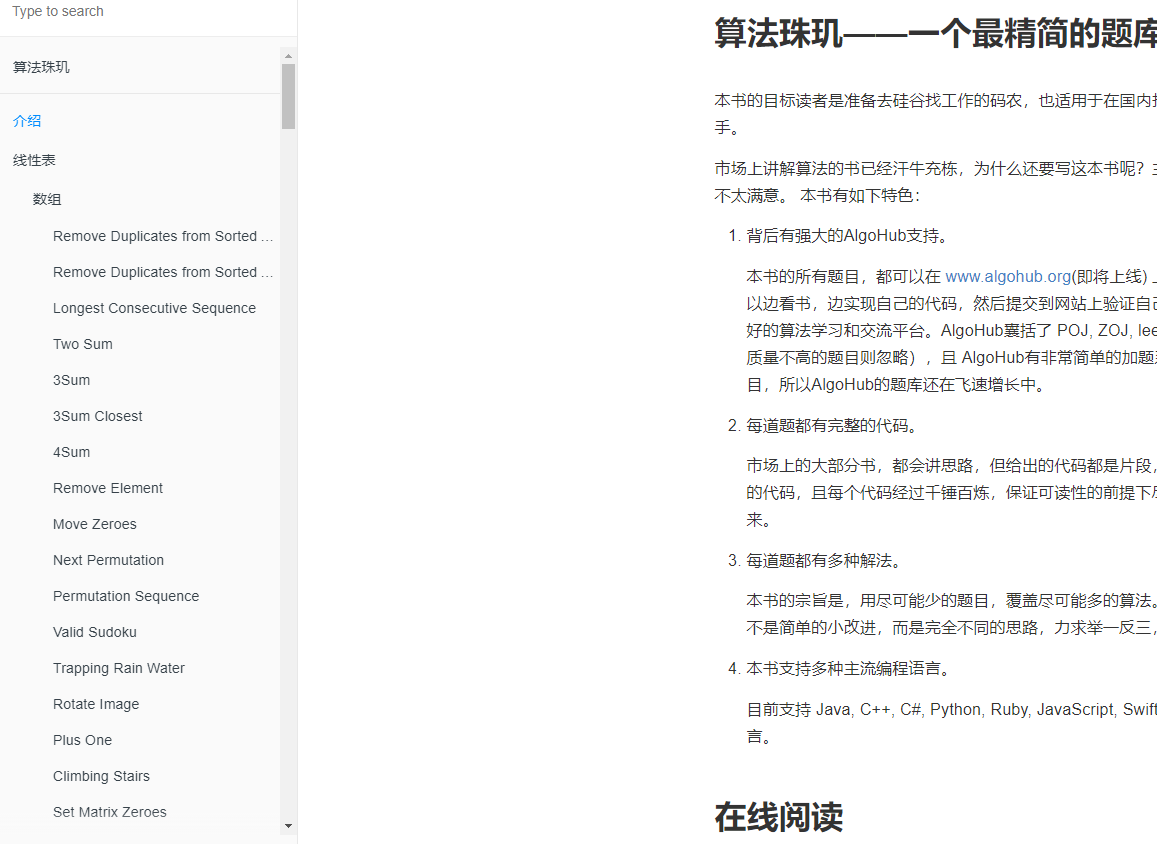Click text '每道题都有多种解法。'
Image resolution: width=1157 pixels, height=844 pixels.
(823, 561)
